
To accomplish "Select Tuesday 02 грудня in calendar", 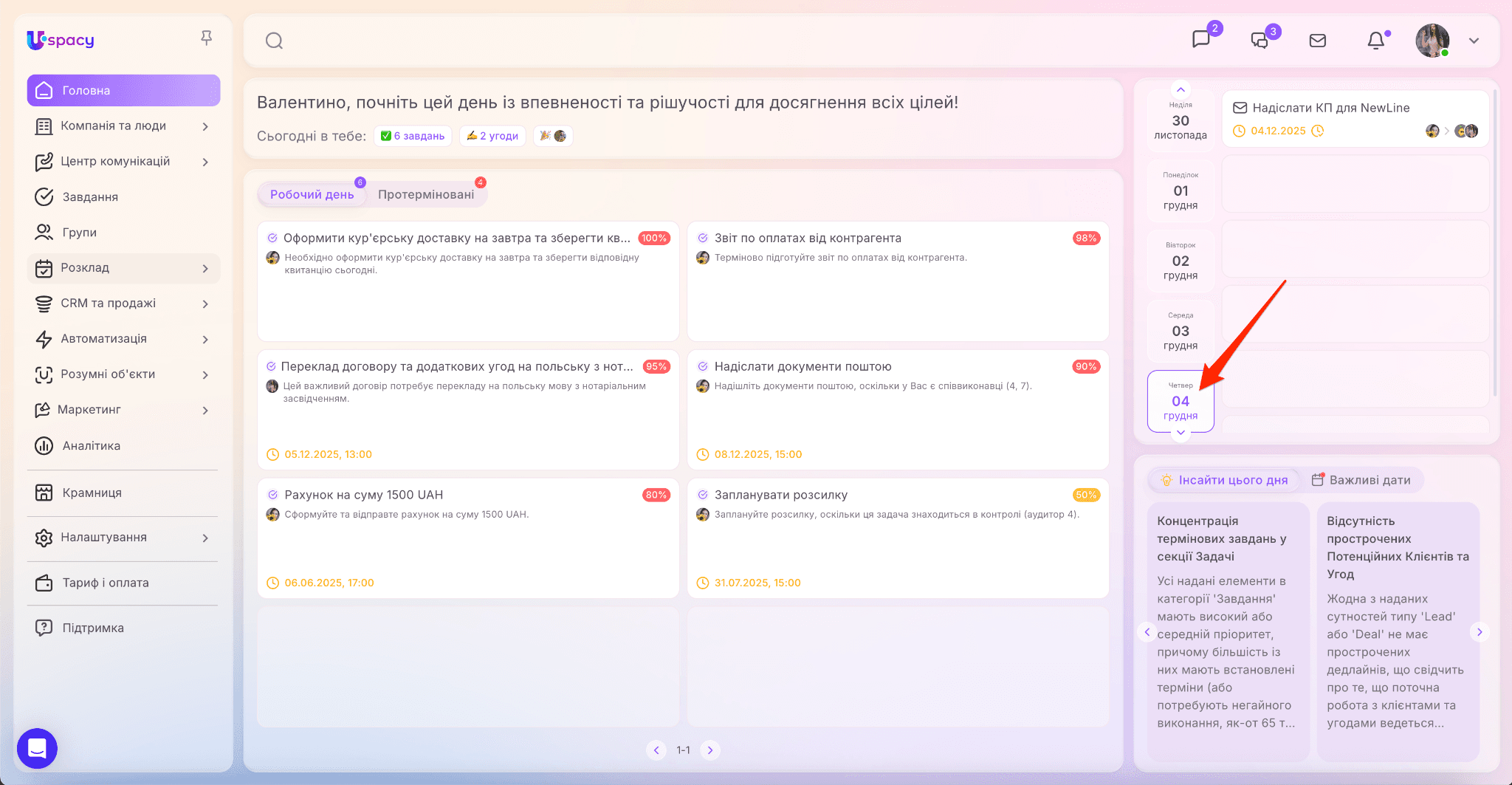I will click(x=1181, y=261).
